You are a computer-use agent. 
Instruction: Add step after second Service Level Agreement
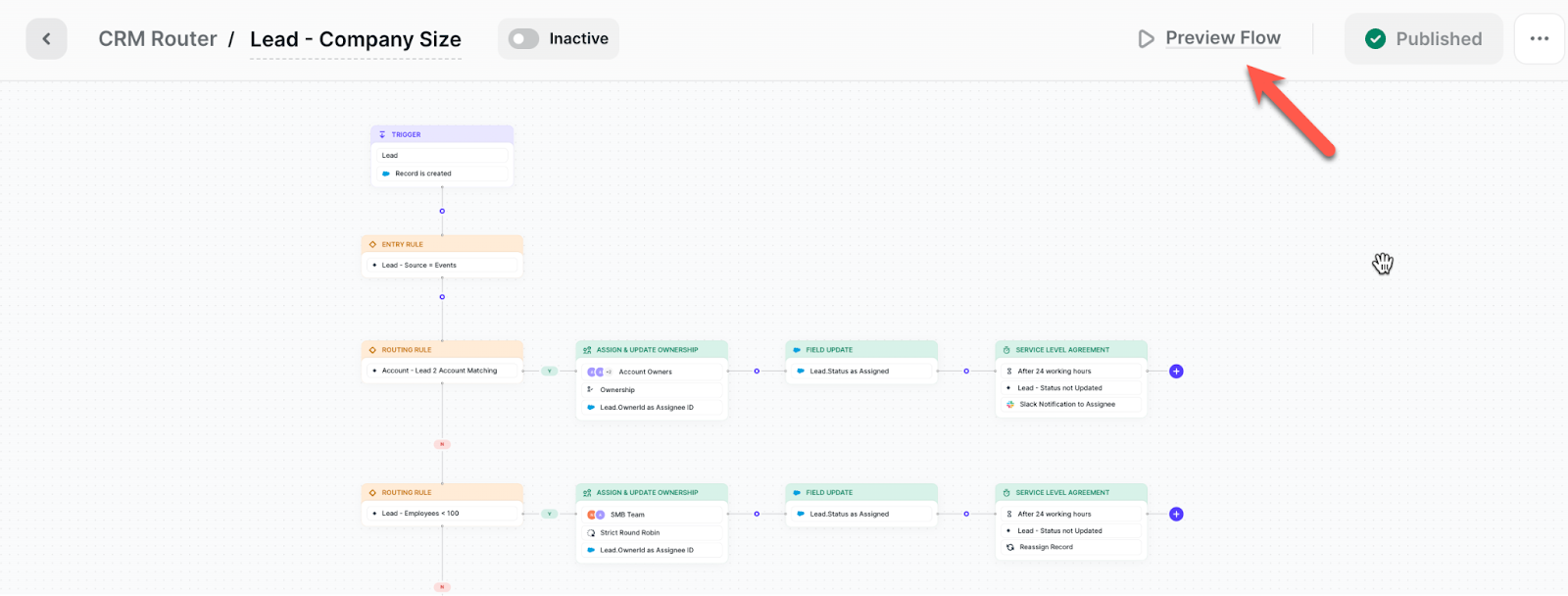[1176, 515]
